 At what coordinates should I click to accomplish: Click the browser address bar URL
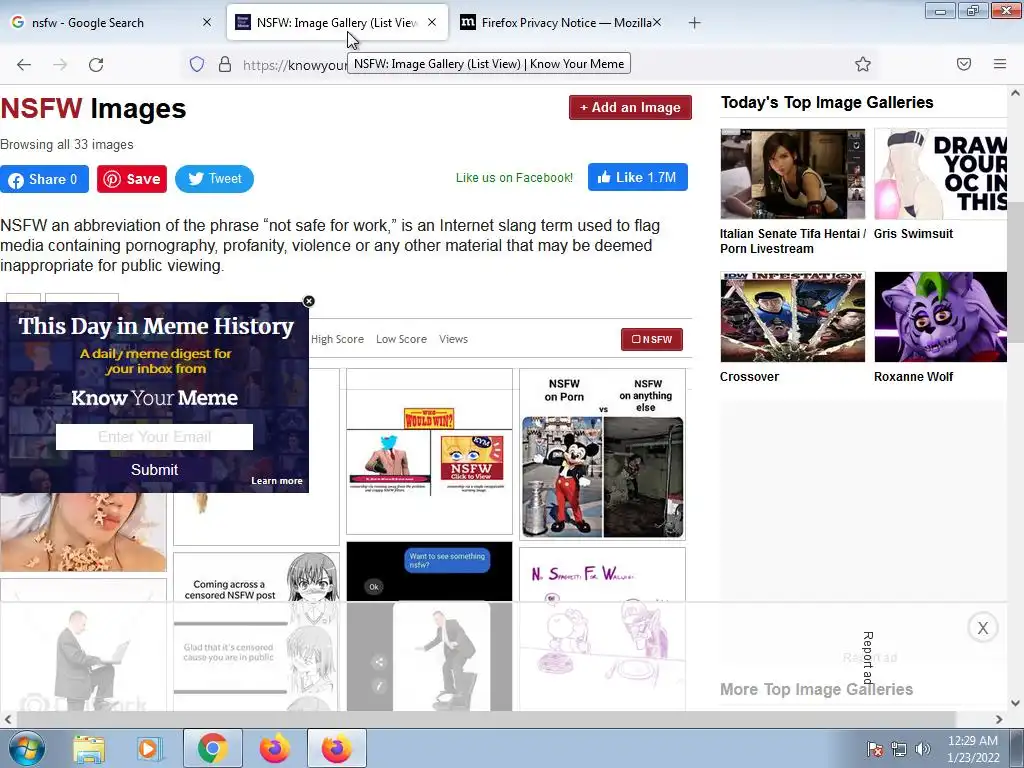[x=294, y=65]
